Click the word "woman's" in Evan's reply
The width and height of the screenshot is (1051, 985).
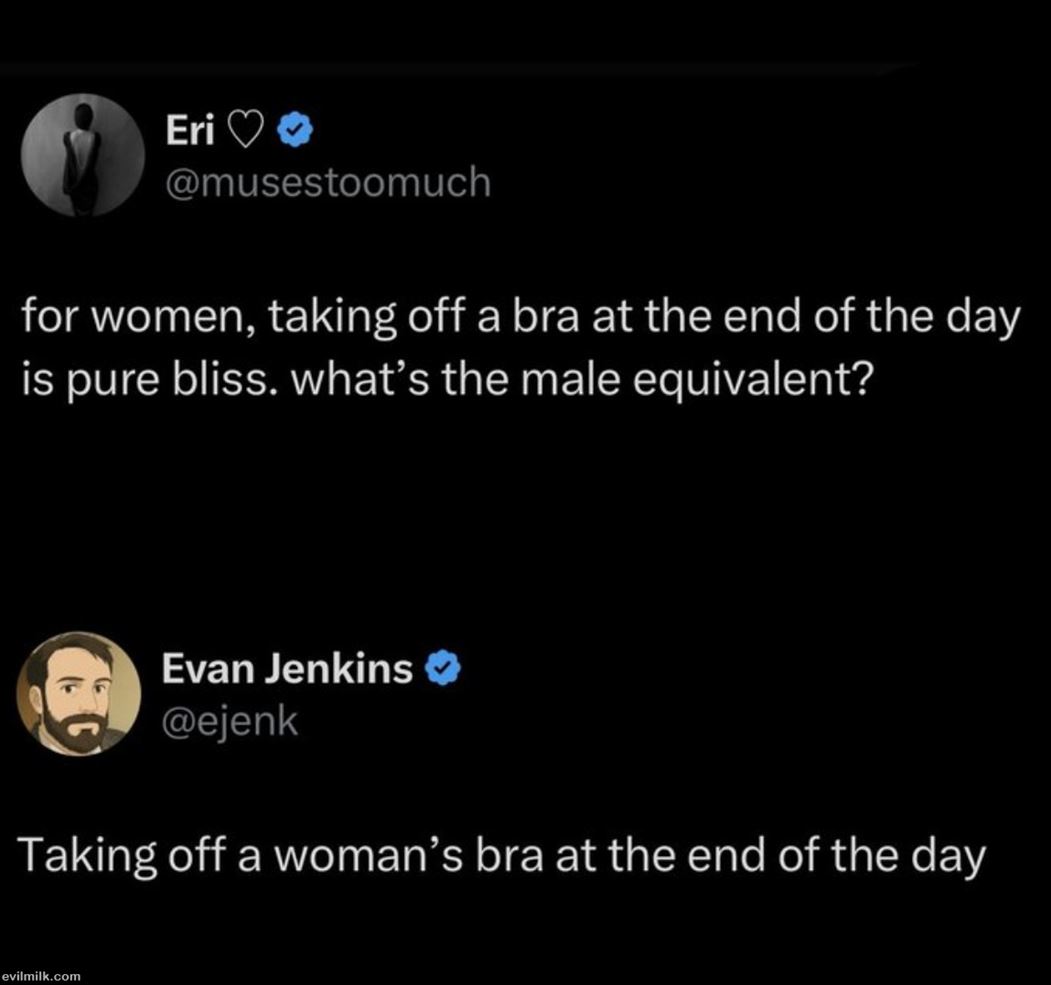(372, 857)
